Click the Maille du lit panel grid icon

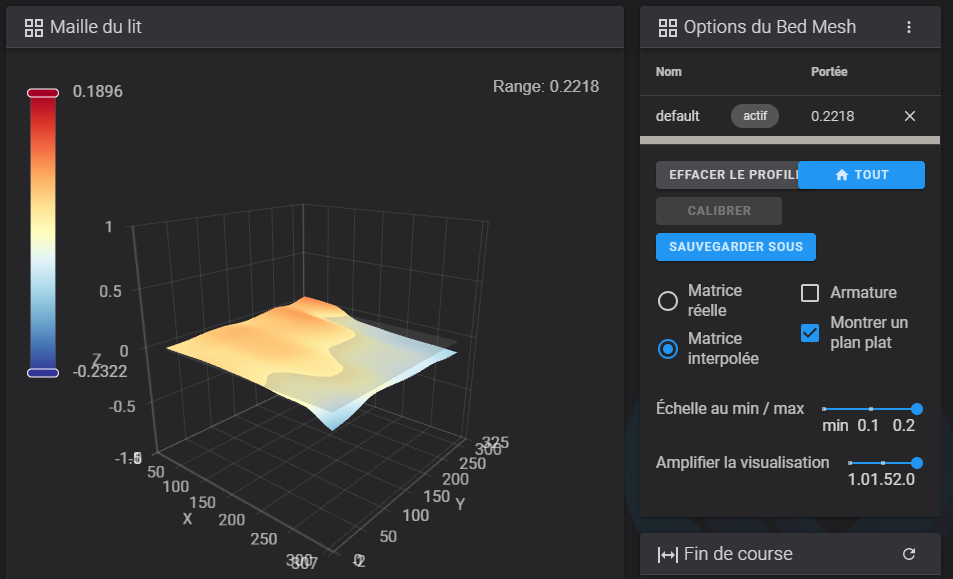(x=33, y=27)
